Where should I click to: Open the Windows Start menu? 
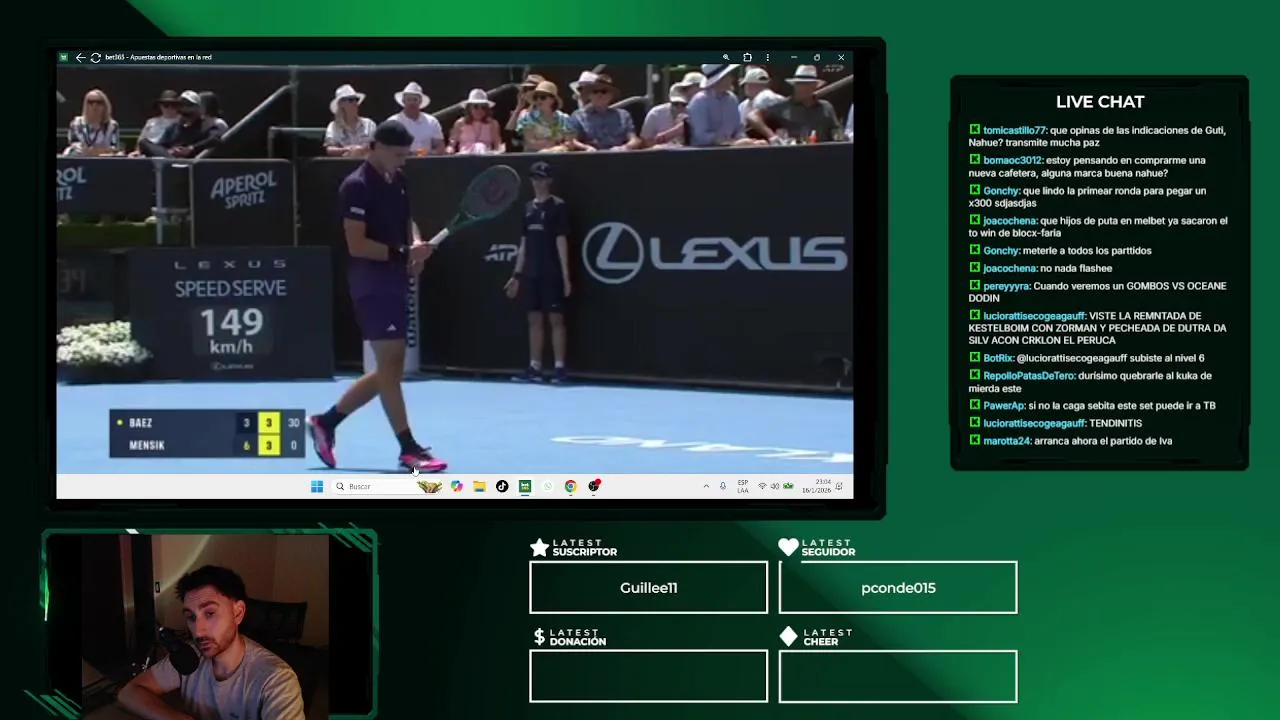coord(317,486)
